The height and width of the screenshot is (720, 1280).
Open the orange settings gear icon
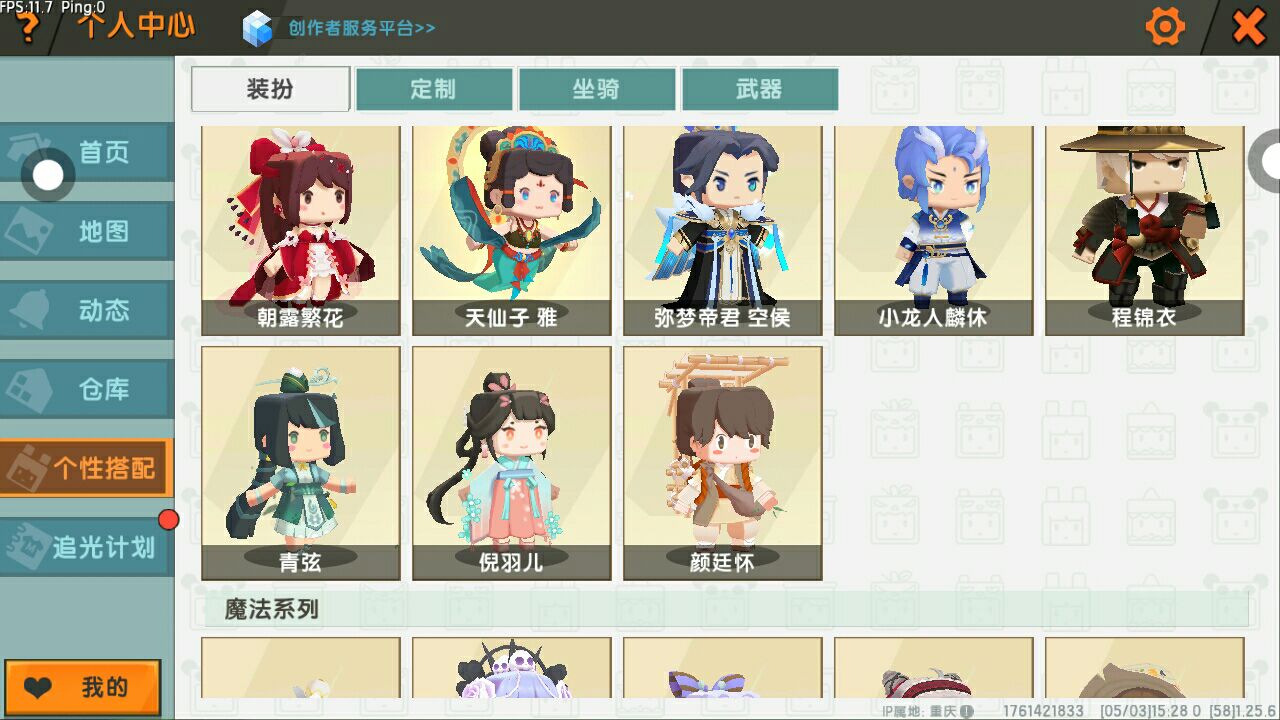[x=1165, y=27]
